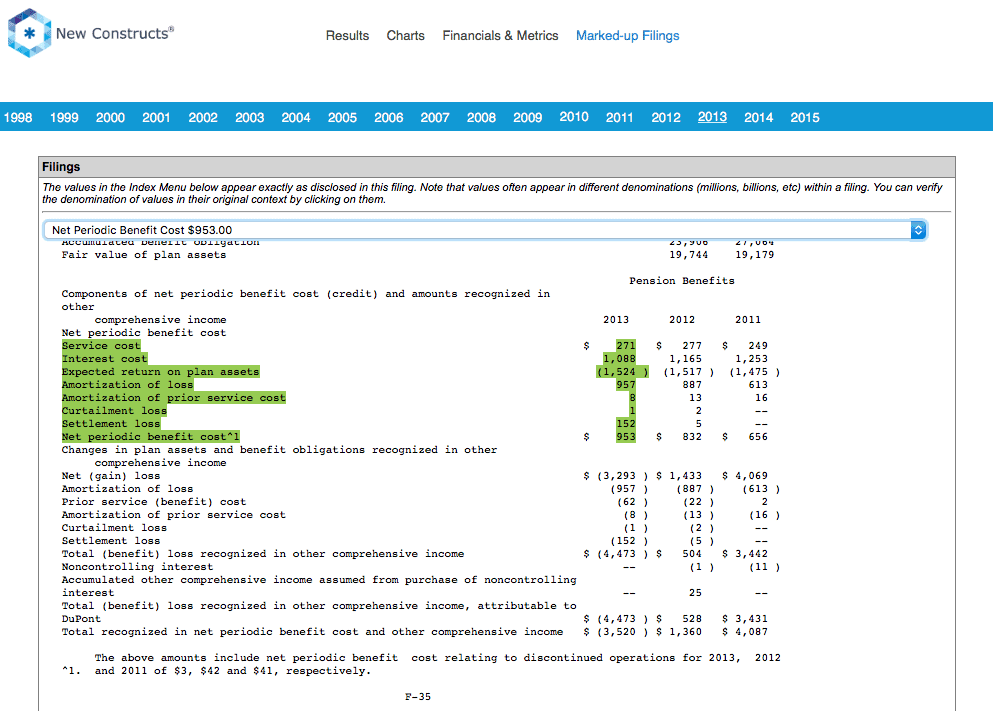
Task: Click the New Constructs hexagon logo
Action: click(x=29, y=33)
